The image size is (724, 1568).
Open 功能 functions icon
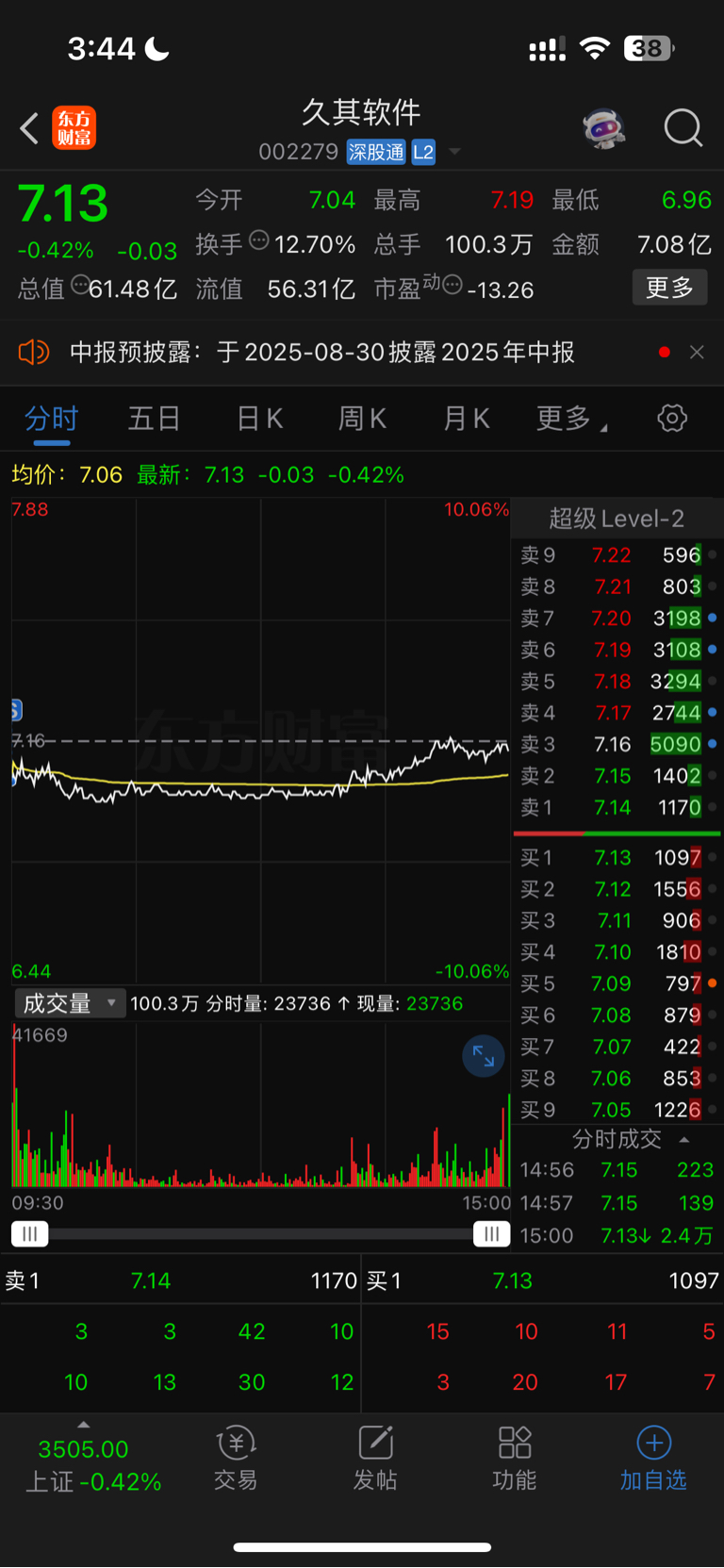515,1458
